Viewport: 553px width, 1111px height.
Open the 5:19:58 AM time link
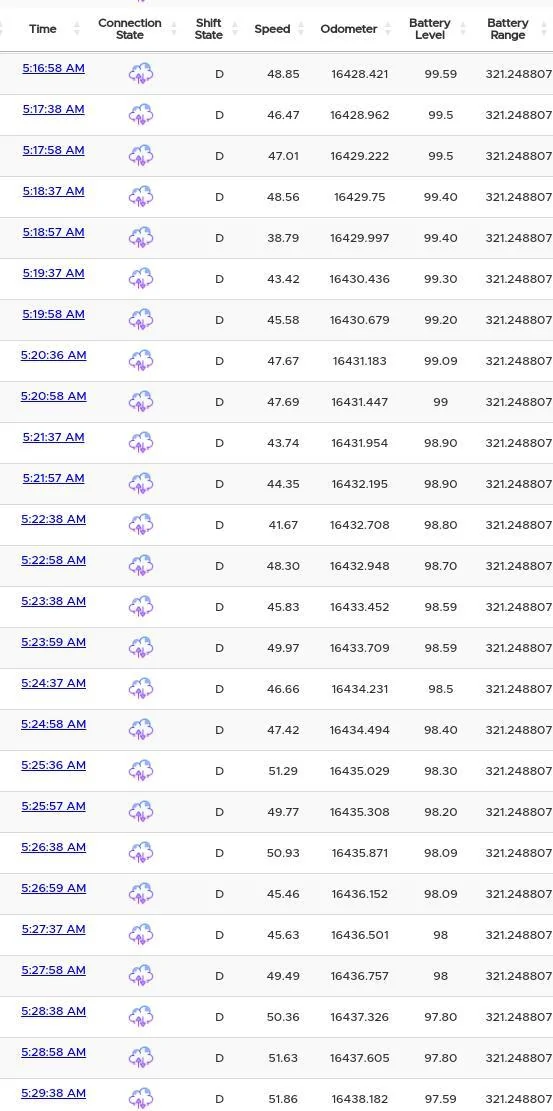click(x=53, y=314)
